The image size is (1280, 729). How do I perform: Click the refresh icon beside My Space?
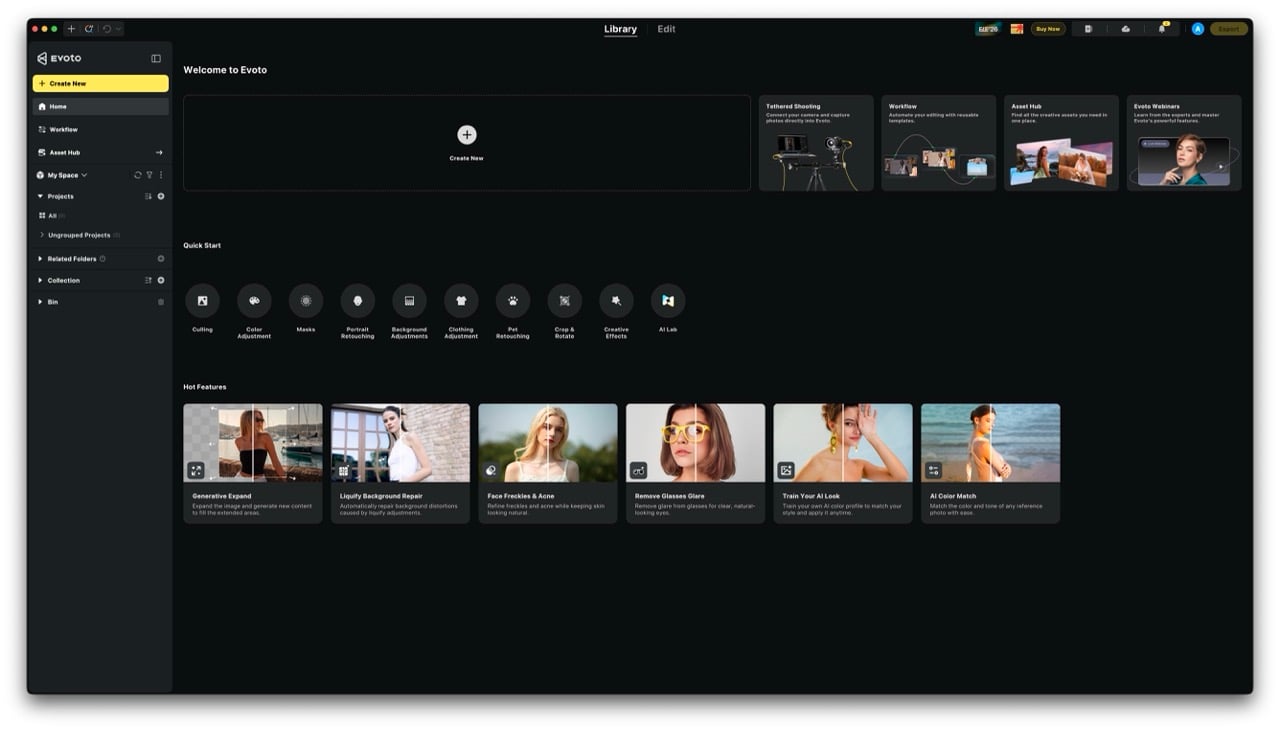138,175
